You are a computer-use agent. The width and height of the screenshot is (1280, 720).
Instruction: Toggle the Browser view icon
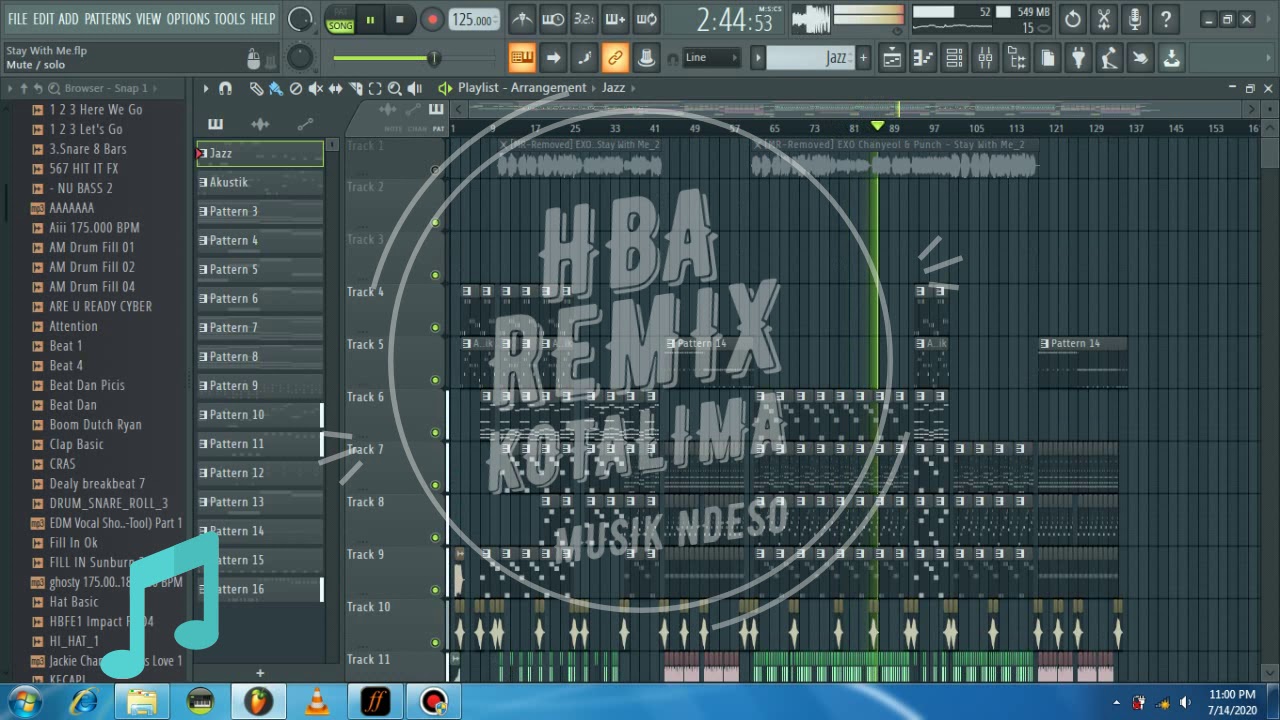pyautogui.click(x=1016, y=58)
